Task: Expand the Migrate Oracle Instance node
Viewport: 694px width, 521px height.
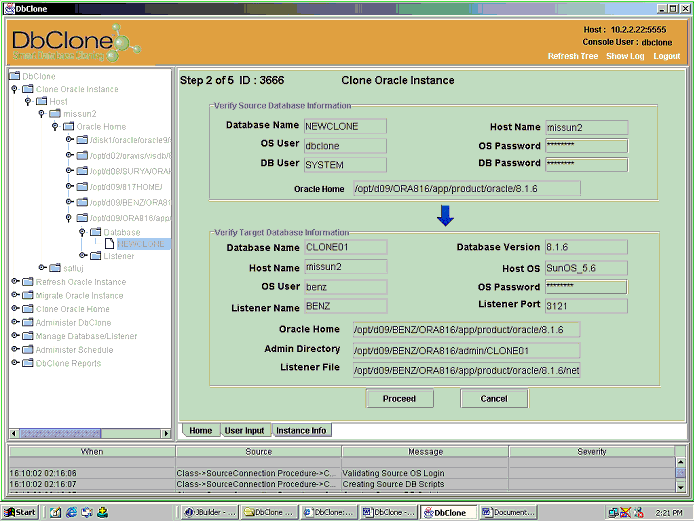Action: pyautogui.click(x=15, y=294)
